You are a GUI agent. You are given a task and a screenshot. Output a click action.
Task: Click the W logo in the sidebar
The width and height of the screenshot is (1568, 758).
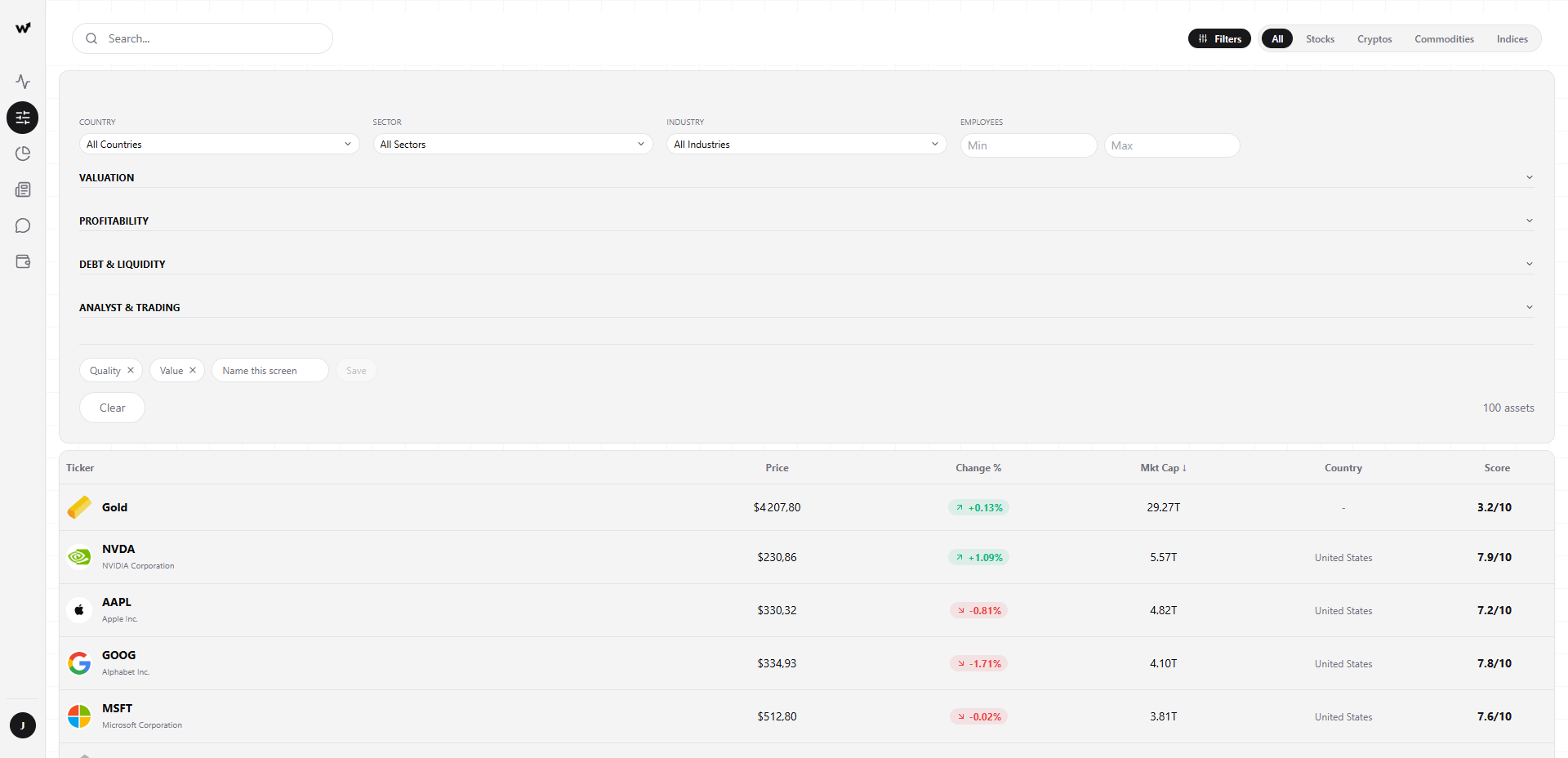tap(23, 28)
